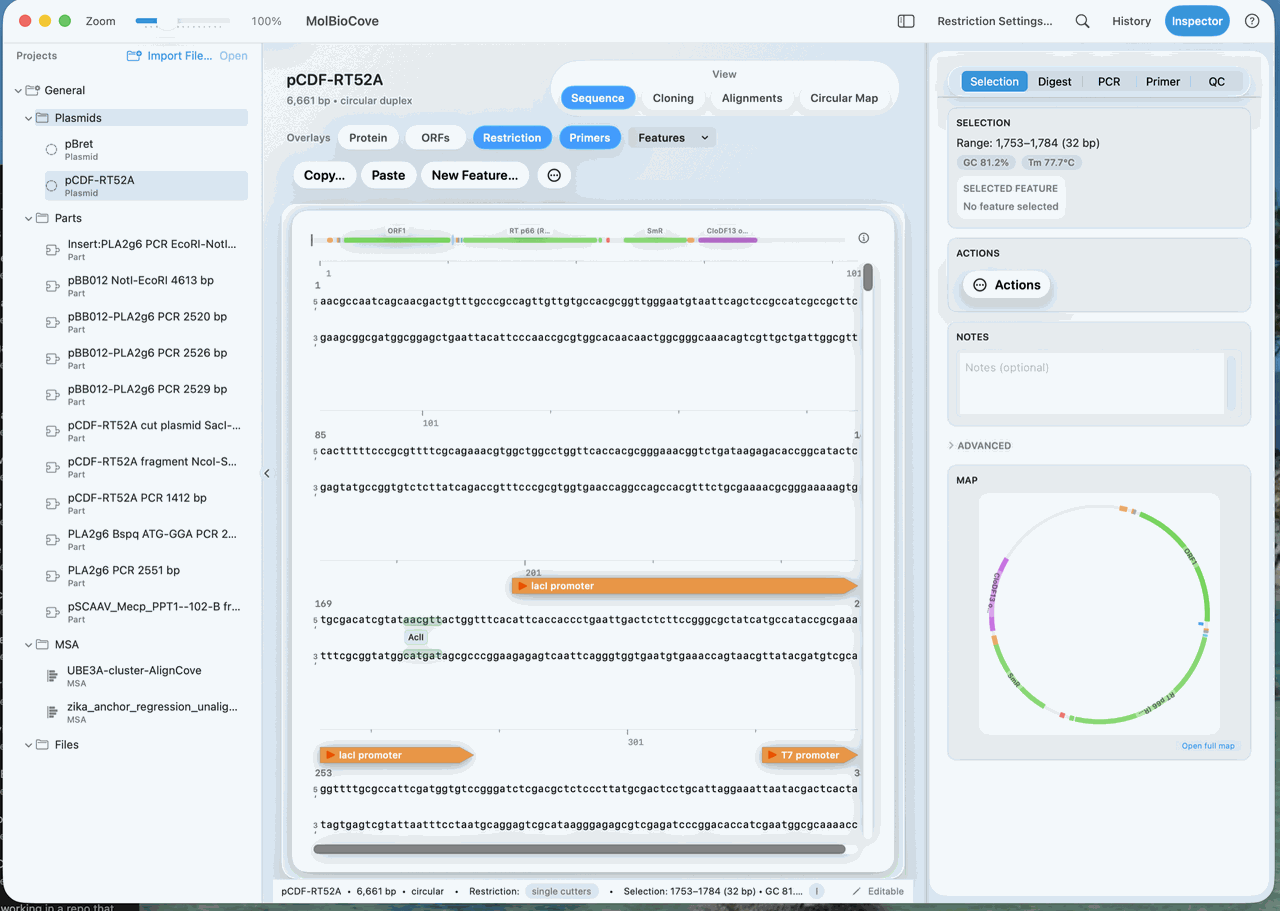Open search with the magnifying glass icon
1280x911 pixels.
(x=1082, y=21)
